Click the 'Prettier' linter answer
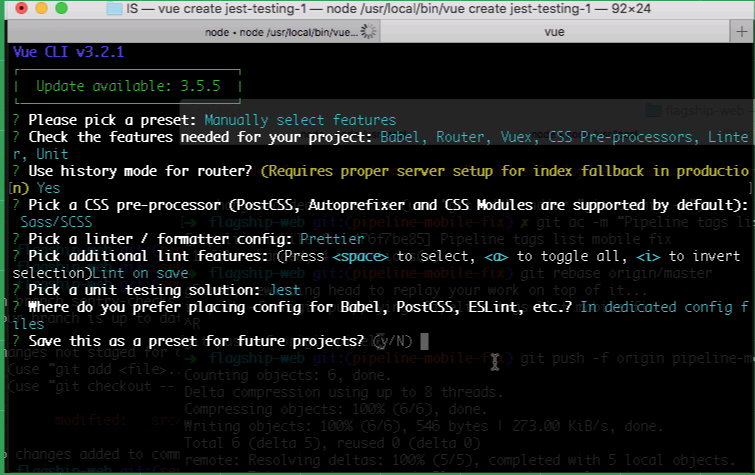The height and width of the screenshot is (475, 755). click(332, 238)
